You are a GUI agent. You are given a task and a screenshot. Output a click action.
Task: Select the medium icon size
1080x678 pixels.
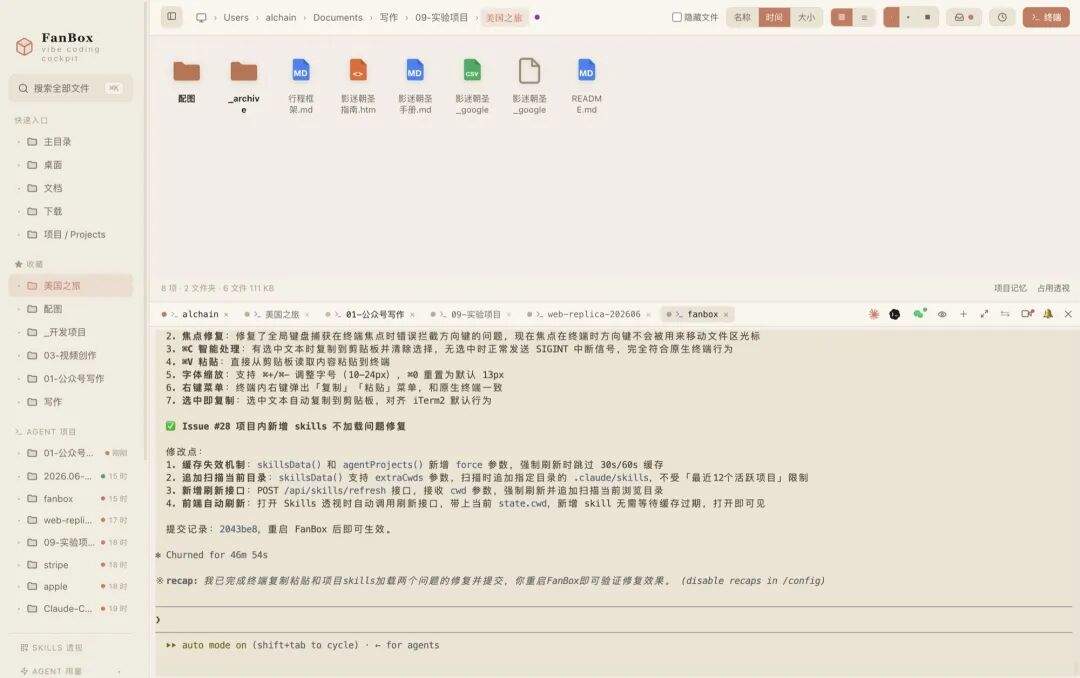point(908,17)
